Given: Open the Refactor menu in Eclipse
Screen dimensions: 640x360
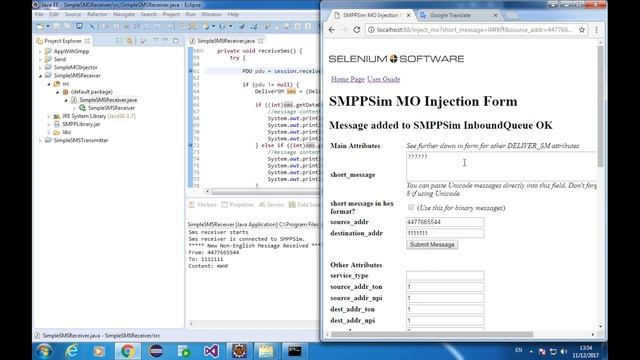Looking at the screenshot, I should tap(97, 14).
